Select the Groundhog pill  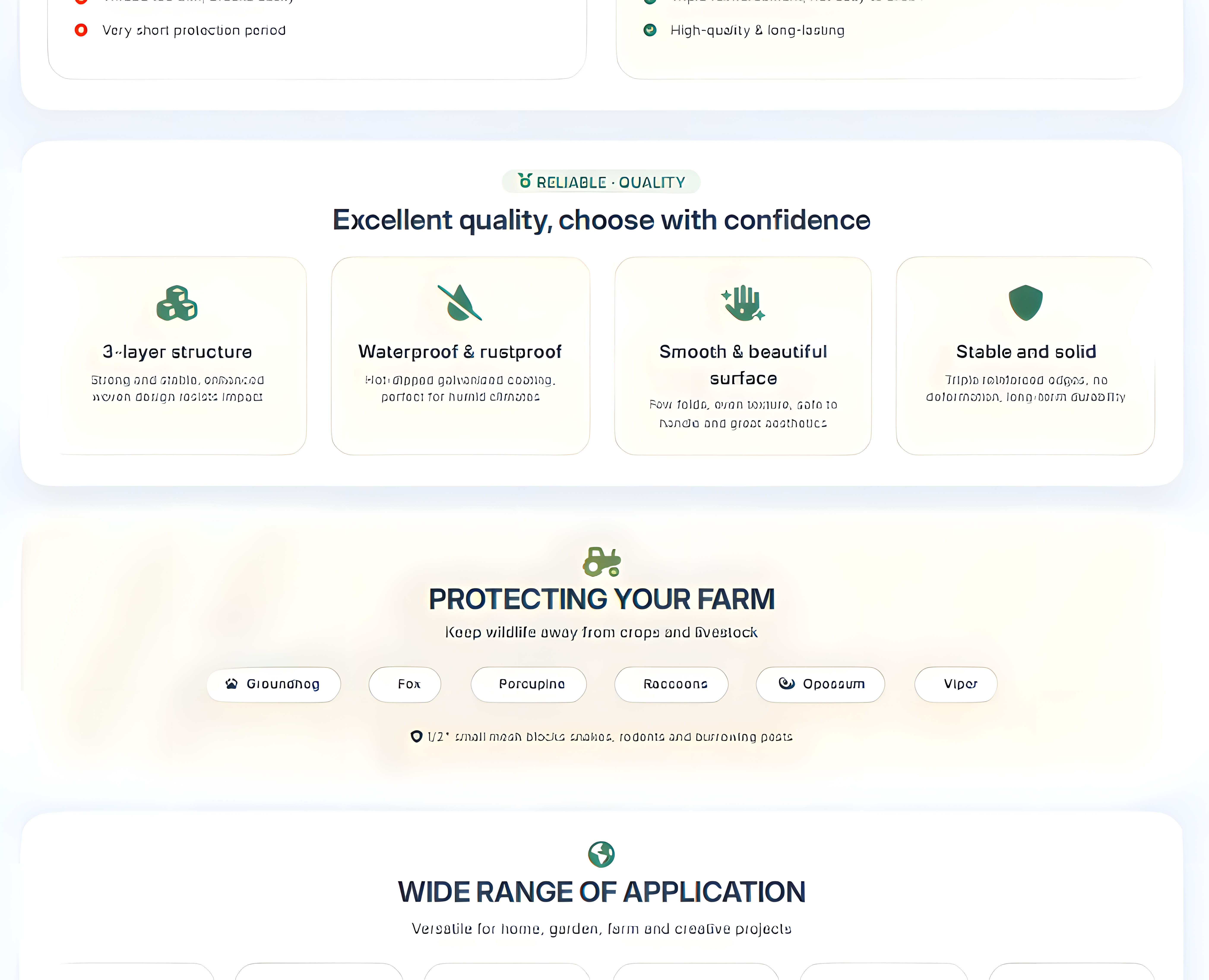coord(274,684)
